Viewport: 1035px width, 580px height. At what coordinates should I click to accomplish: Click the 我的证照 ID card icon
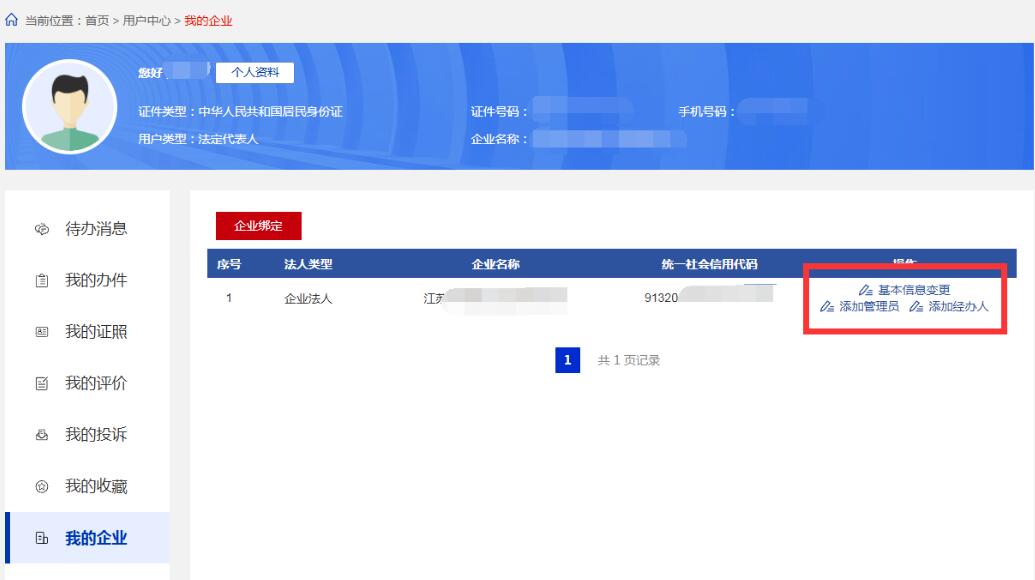pyautogui.click(x=42, y=333)
